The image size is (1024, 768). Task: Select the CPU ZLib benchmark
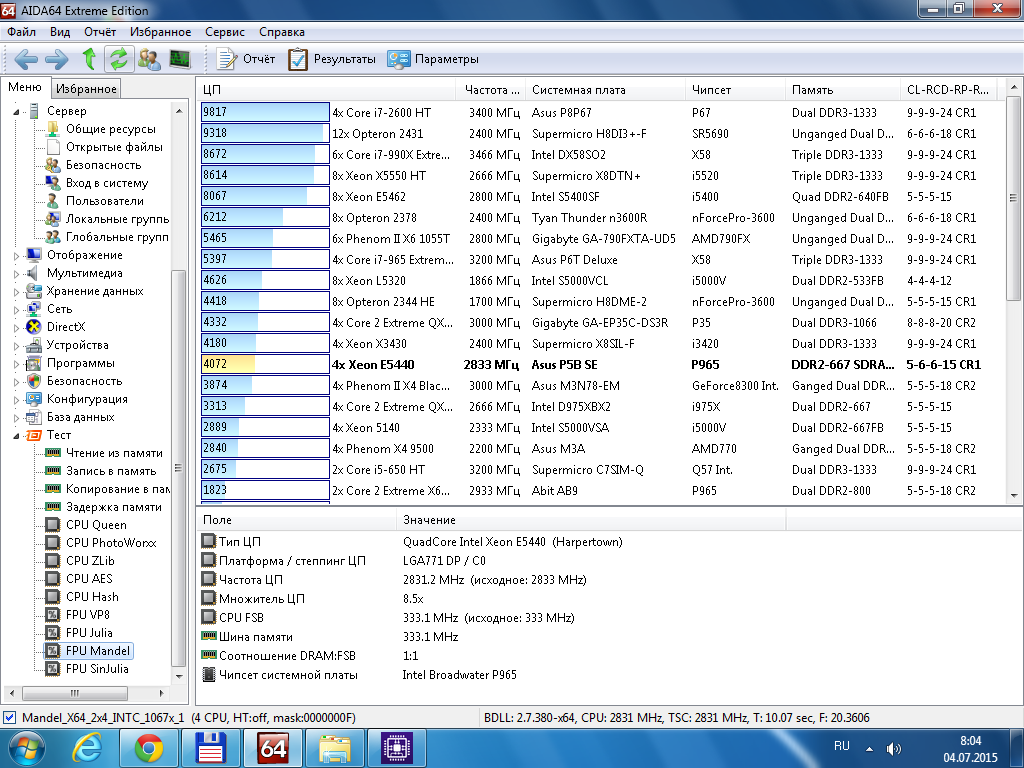(90, 561)
